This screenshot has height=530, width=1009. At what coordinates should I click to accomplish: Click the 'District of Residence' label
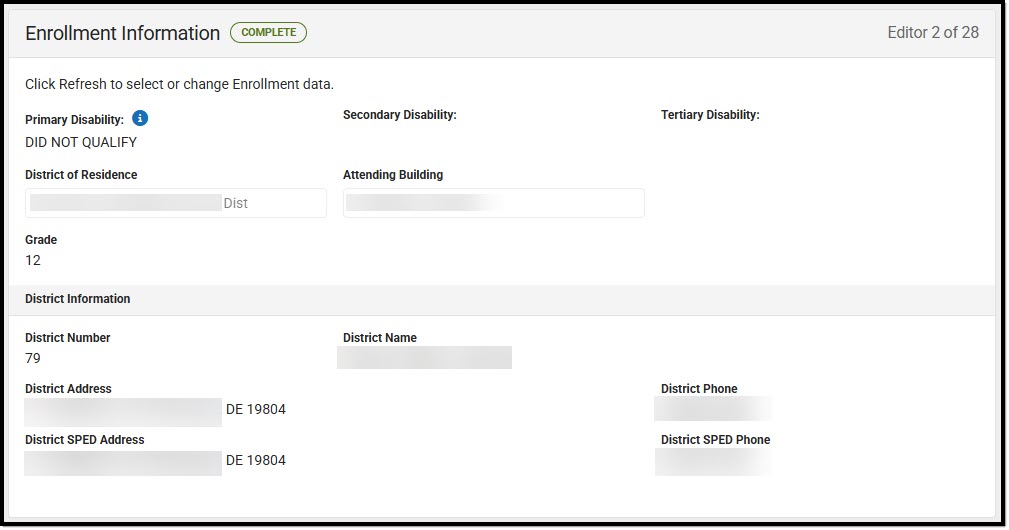click(x=81, y=175)
